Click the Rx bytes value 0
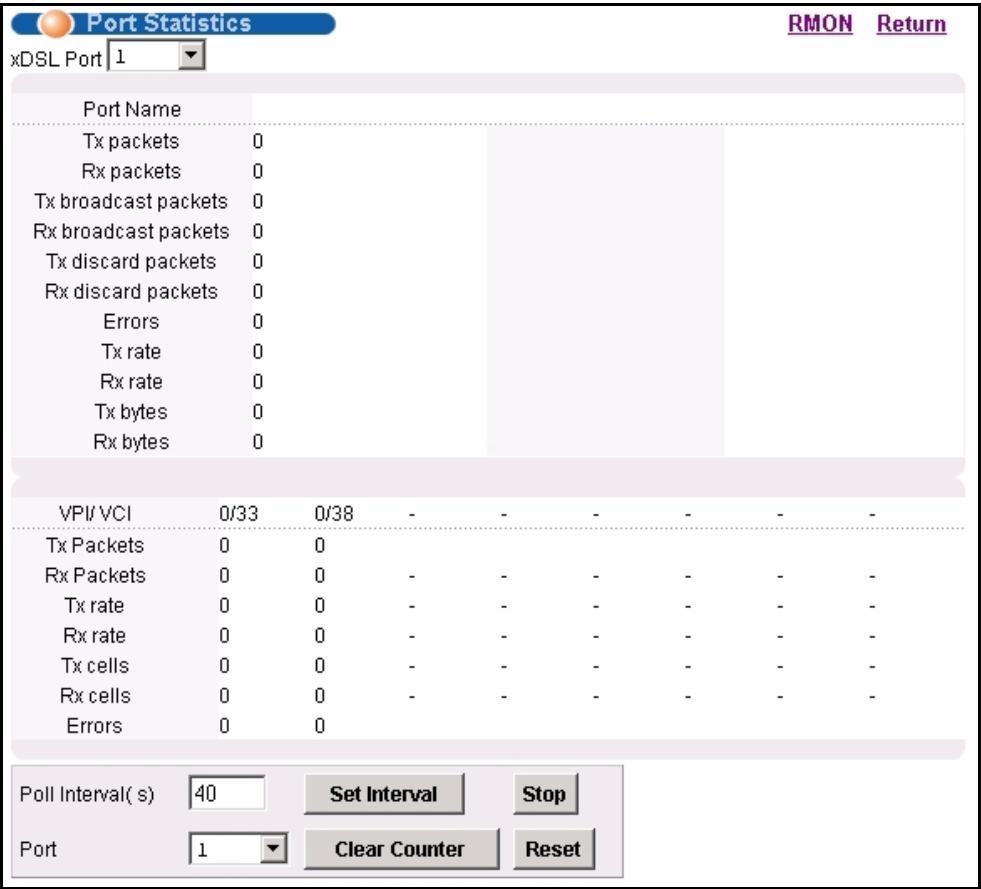Screen dimensions: 981x889 pos(258,442)
